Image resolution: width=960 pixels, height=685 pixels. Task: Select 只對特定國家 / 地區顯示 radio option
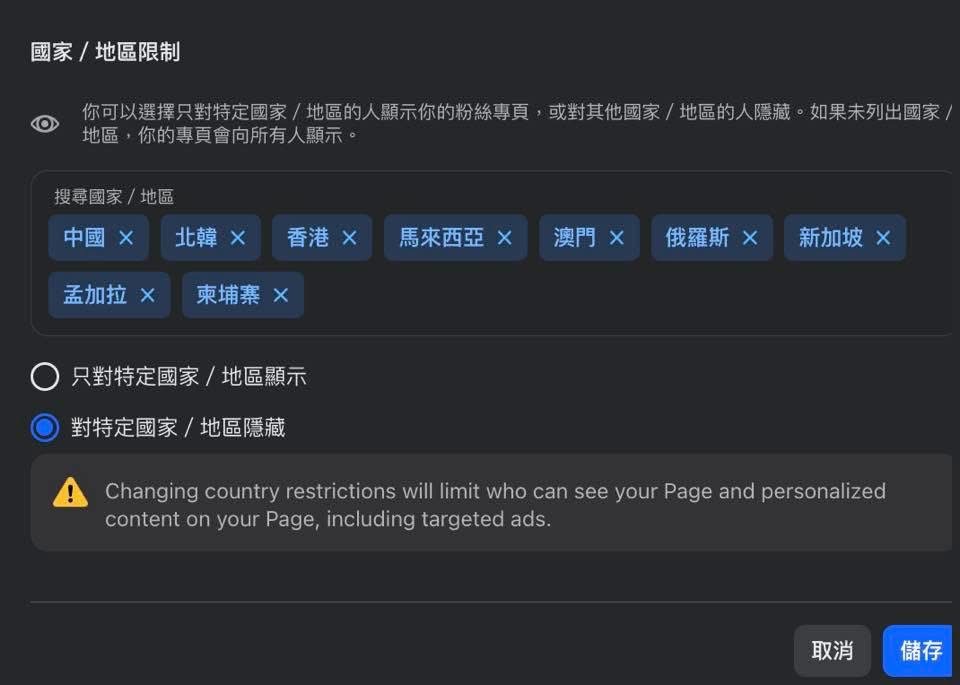pos(45,377)
